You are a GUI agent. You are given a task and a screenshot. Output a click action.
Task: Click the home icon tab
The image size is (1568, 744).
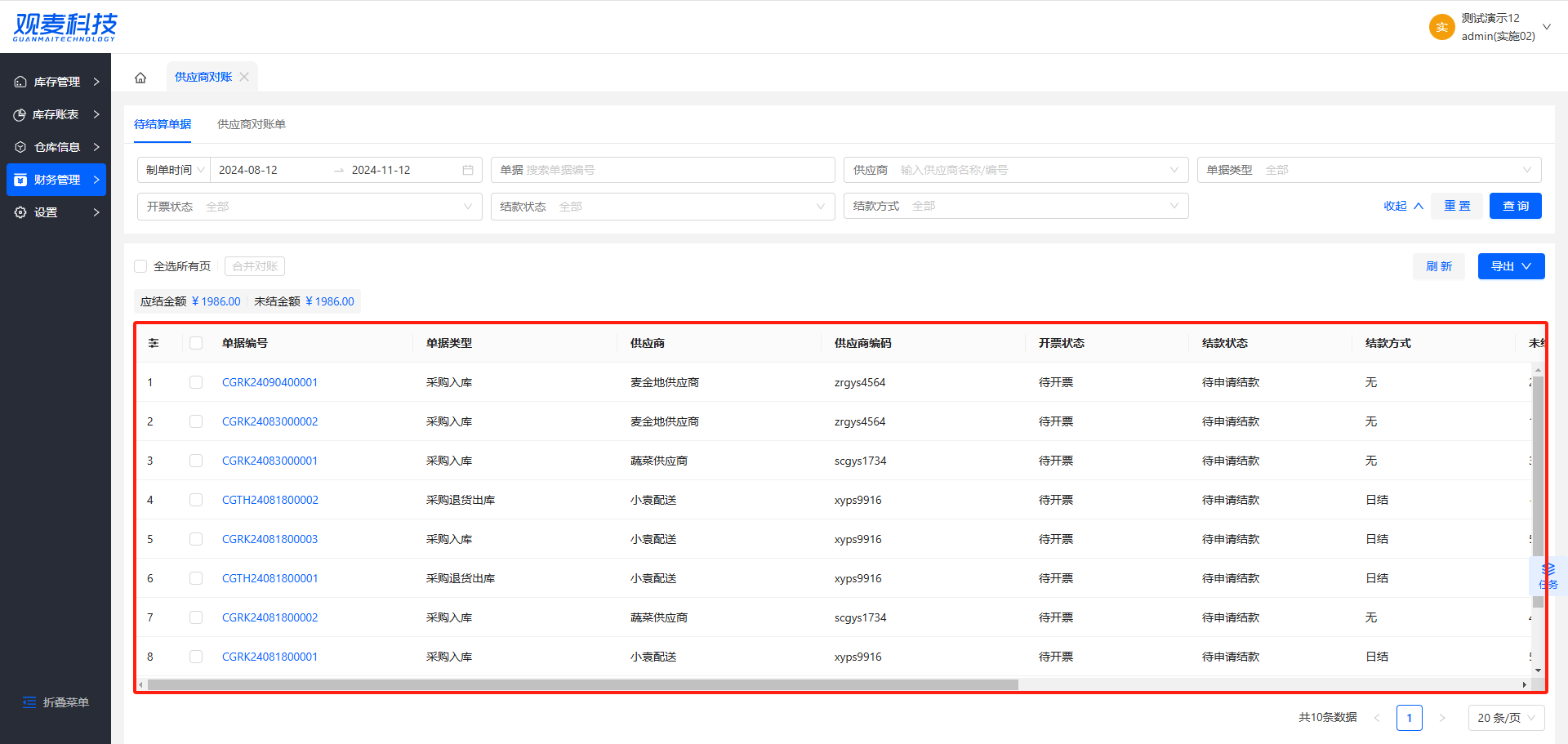(140, 78)
